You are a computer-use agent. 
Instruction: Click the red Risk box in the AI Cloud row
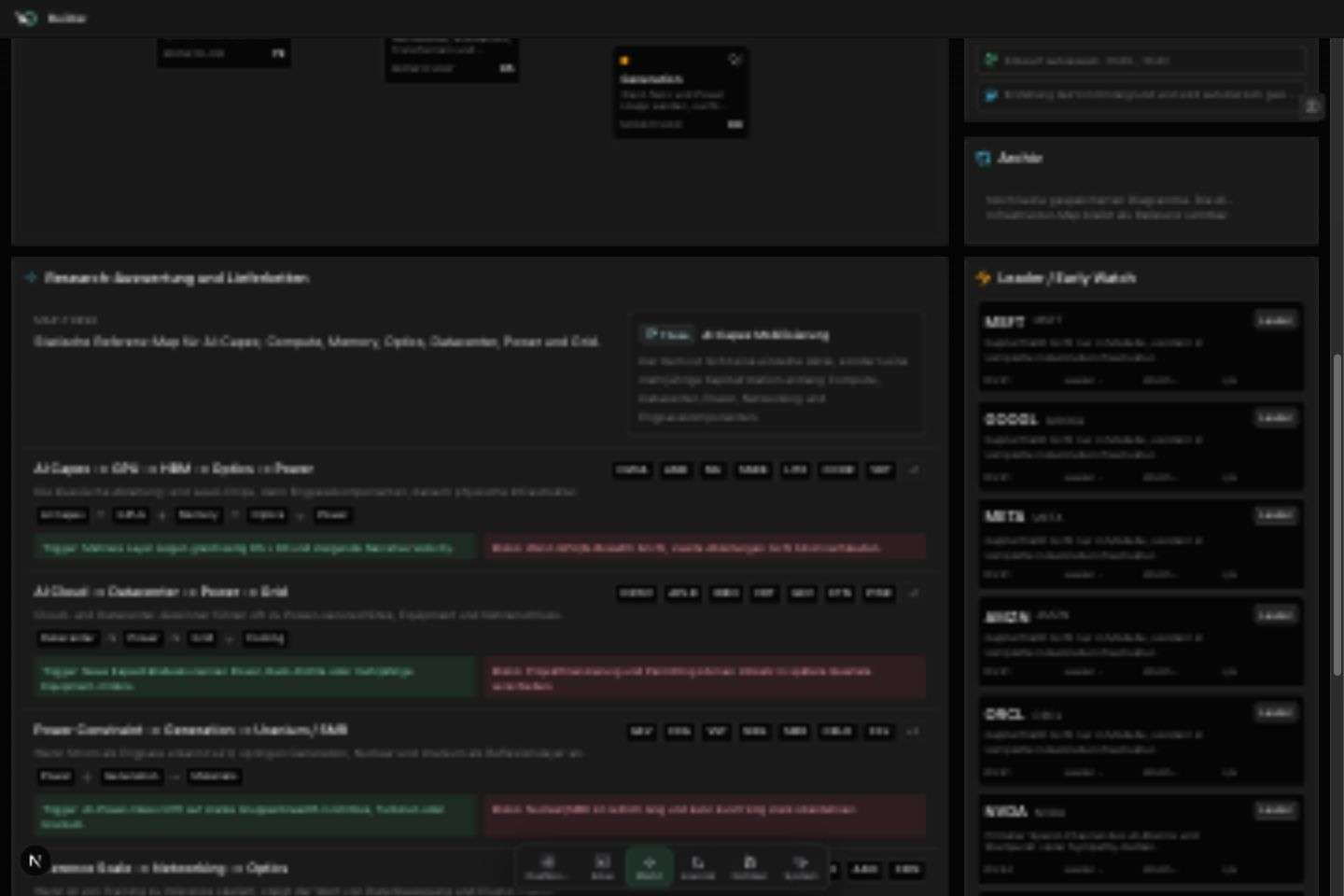(705, 678)
